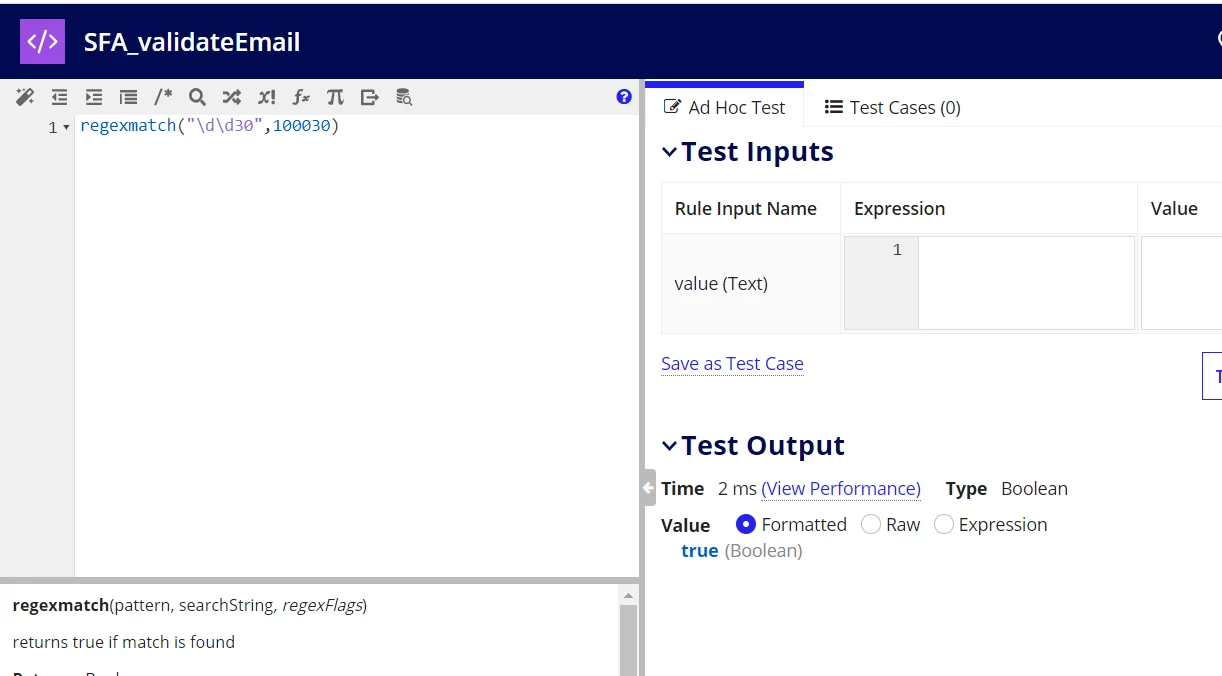Switch to the Ad Hoc Test tab
This screenshot has width=1222, height=676.
pyautogui.click(x=724, y=107)
